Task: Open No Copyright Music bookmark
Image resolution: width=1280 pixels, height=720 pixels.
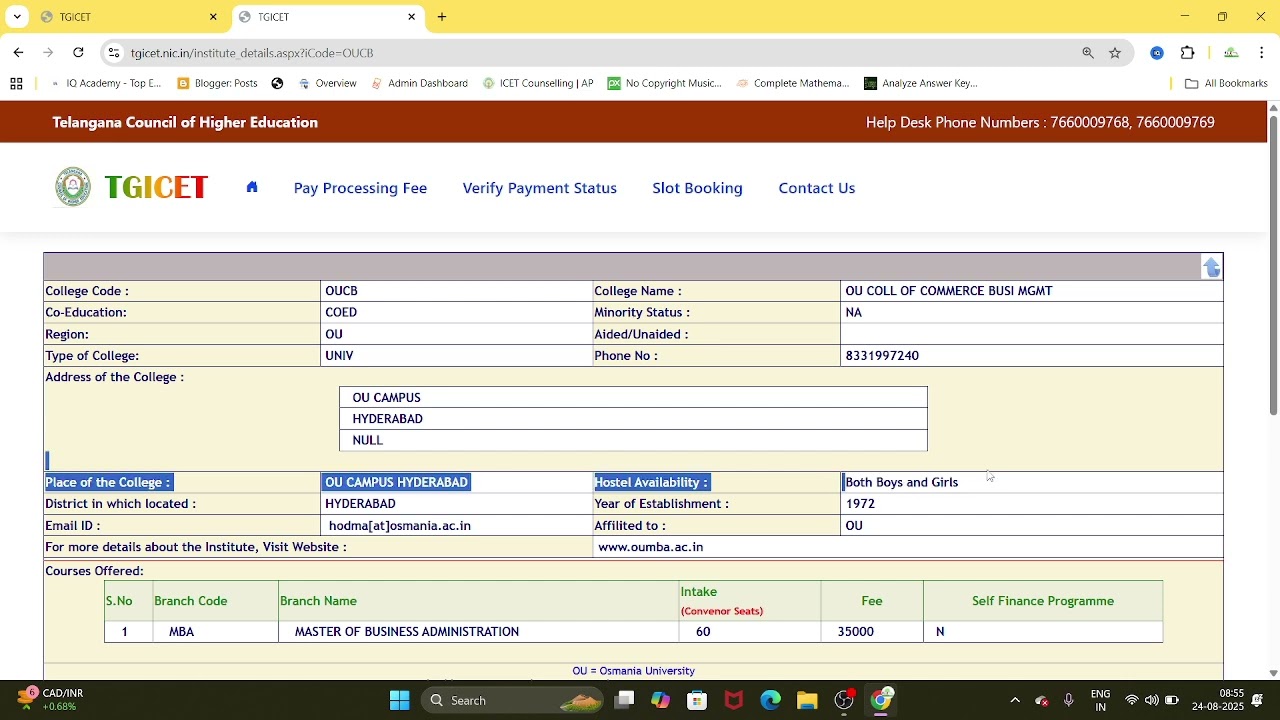Action: [664, 84]
